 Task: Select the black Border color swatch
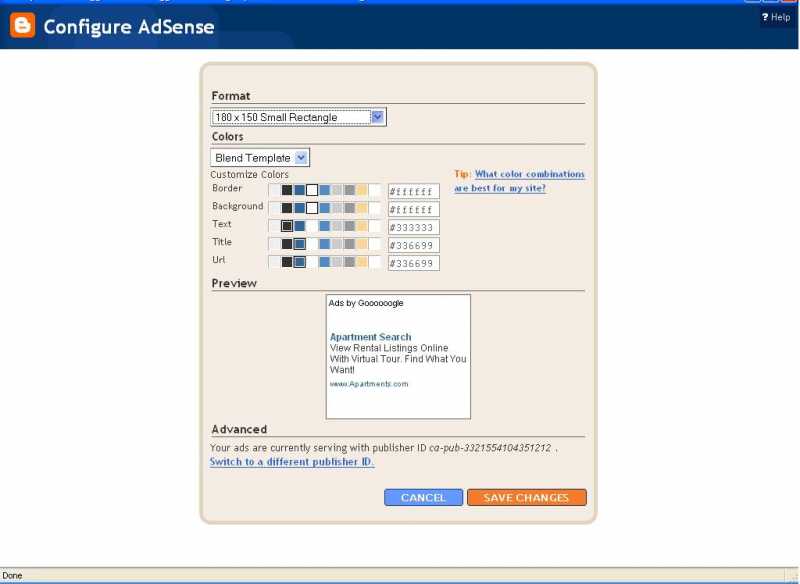pyautogui.click(x=286, y=190)
